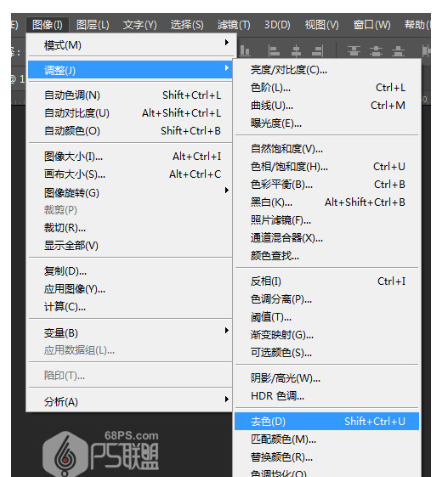
Task: Open 亮度/对比度(C) adjustment
Action: tap(327, 70)
